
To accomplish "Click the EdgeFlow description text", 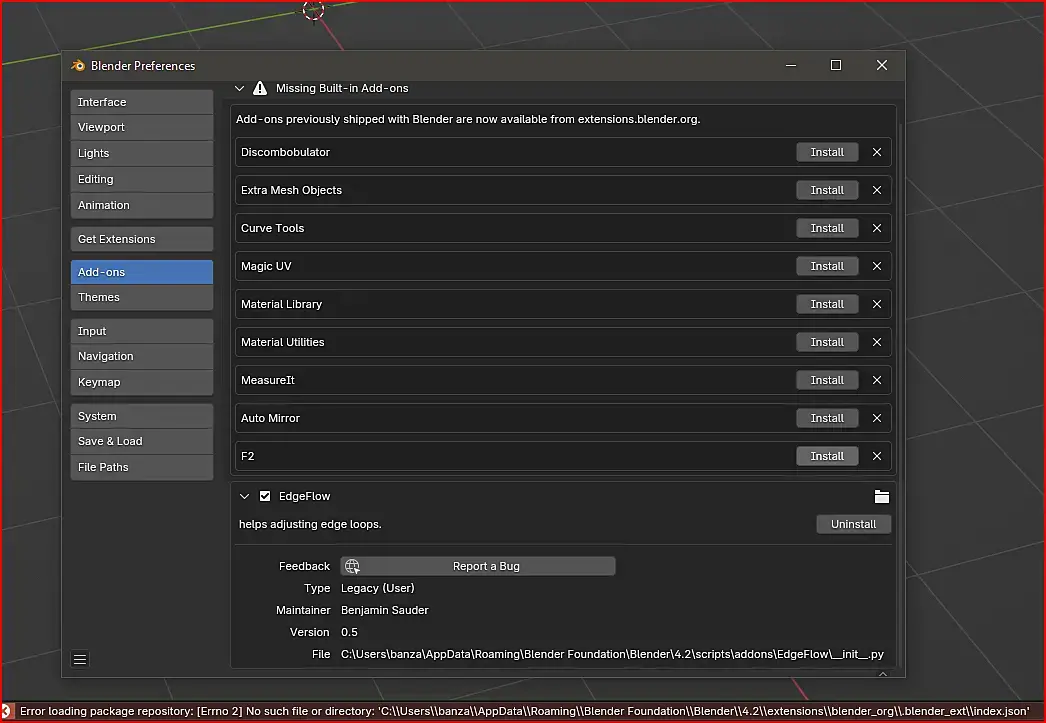I will coord(310,524).
